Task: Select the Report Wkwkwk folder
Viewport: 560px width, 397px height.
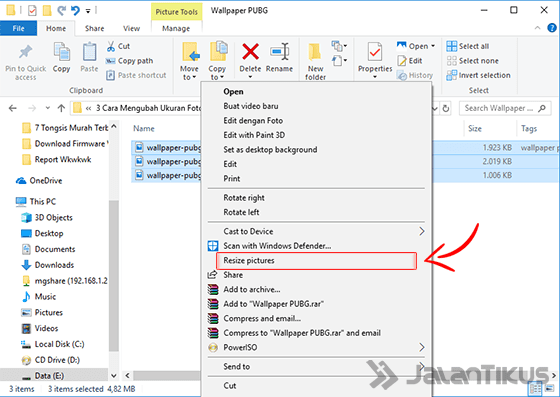Action: tap(56, 160)
